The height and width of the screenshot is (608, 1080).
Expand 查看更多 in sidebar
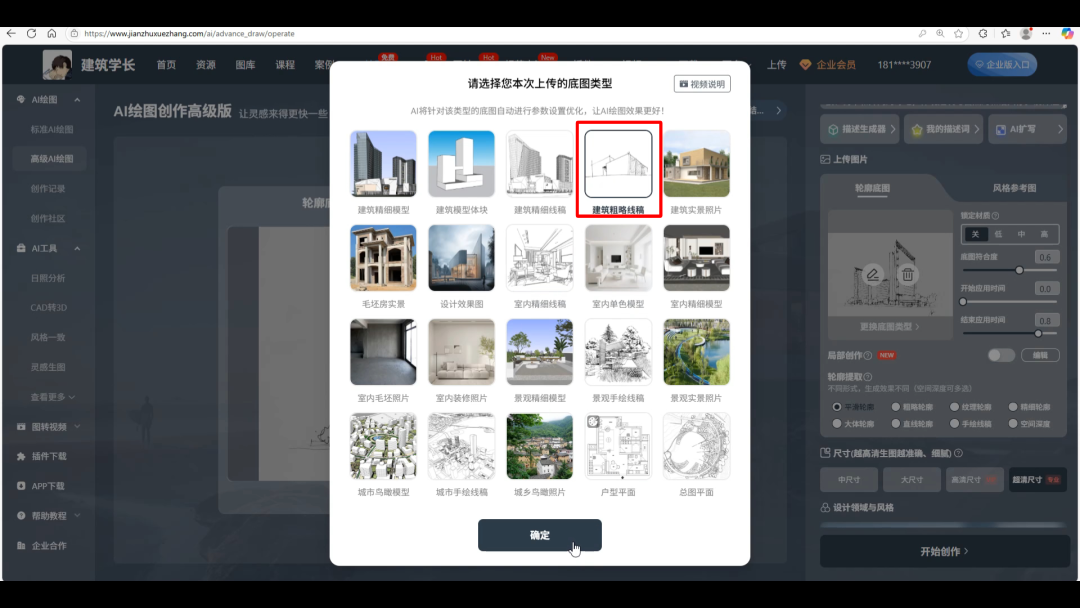[x=52, y=397]
